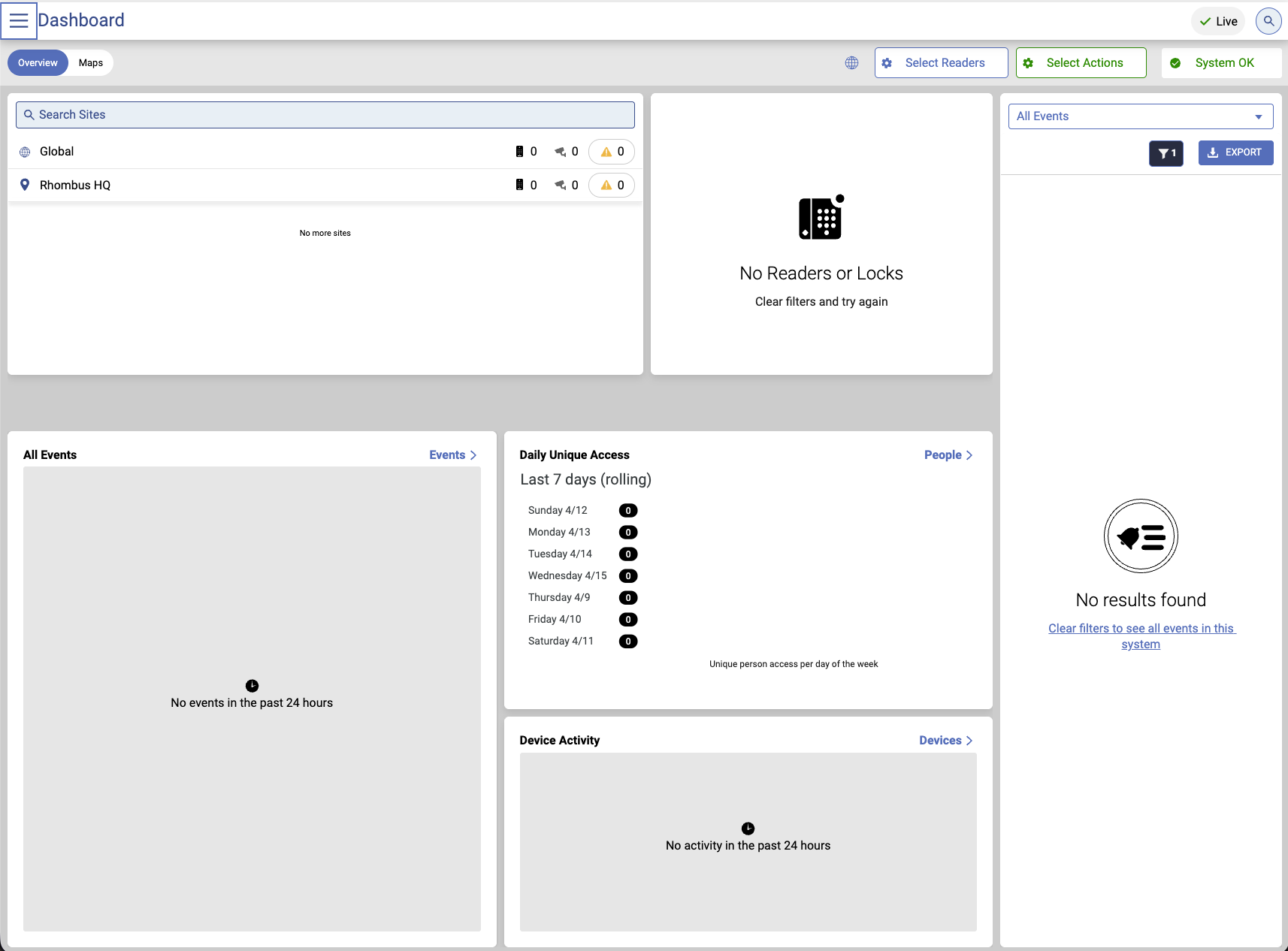
Task: Open the Select Actions picker
Action: click(x=1081, y=63)
